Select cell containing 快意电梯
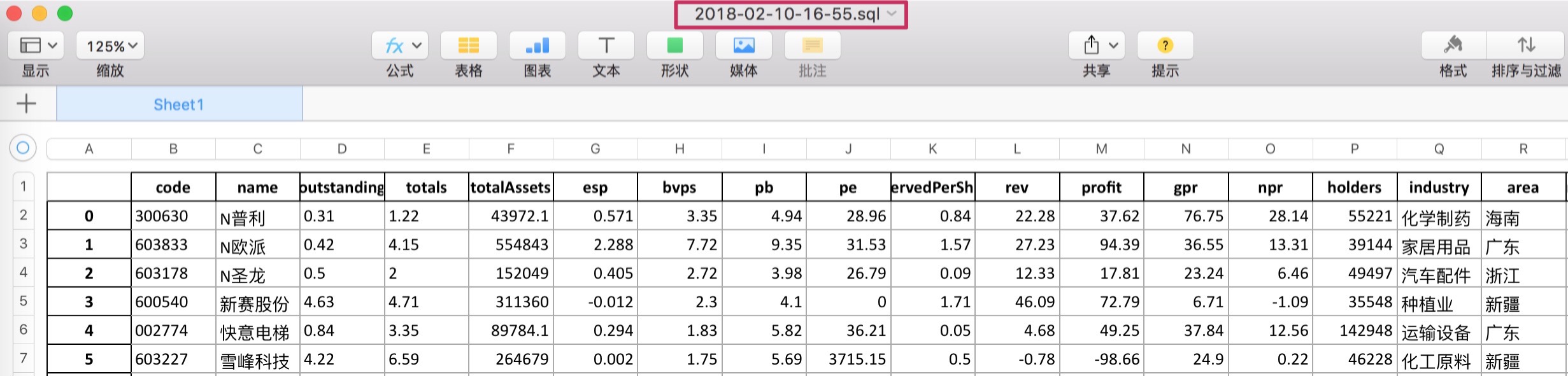This screenshot has height=376, width=1568. pos(257,330)
